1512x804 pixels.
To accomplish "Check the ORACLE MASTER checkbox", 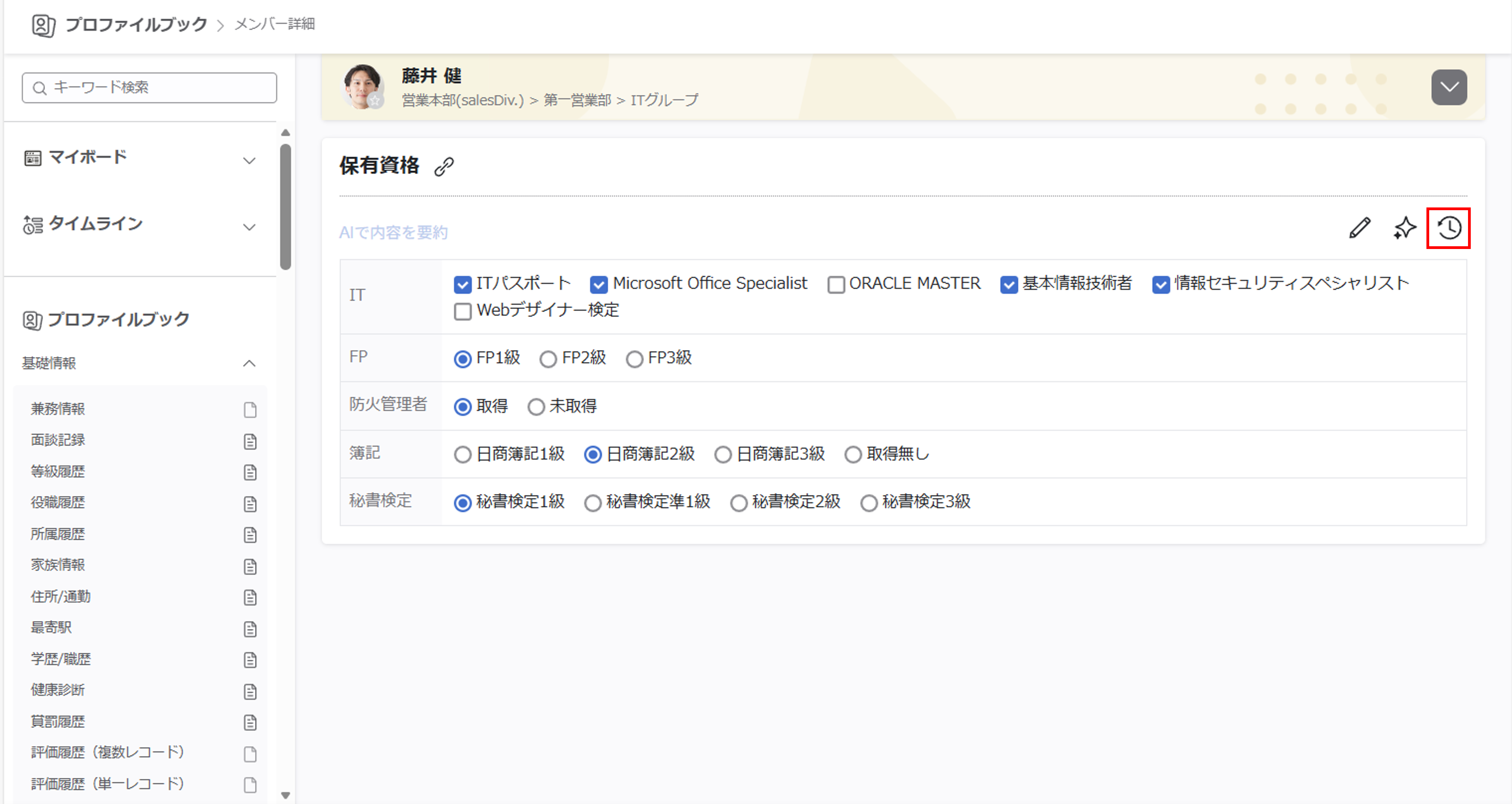I will point(836,284).
